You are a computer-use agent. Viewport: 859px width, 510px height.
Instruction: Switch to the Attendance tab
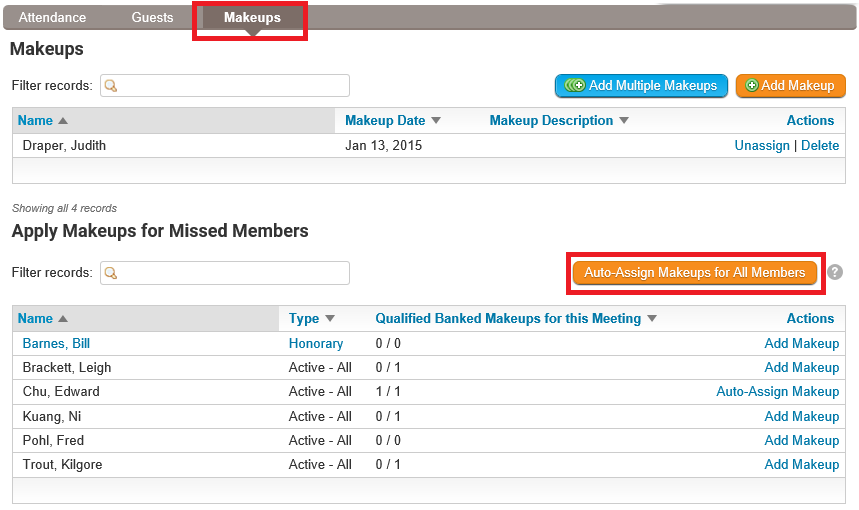click(52, 18)
